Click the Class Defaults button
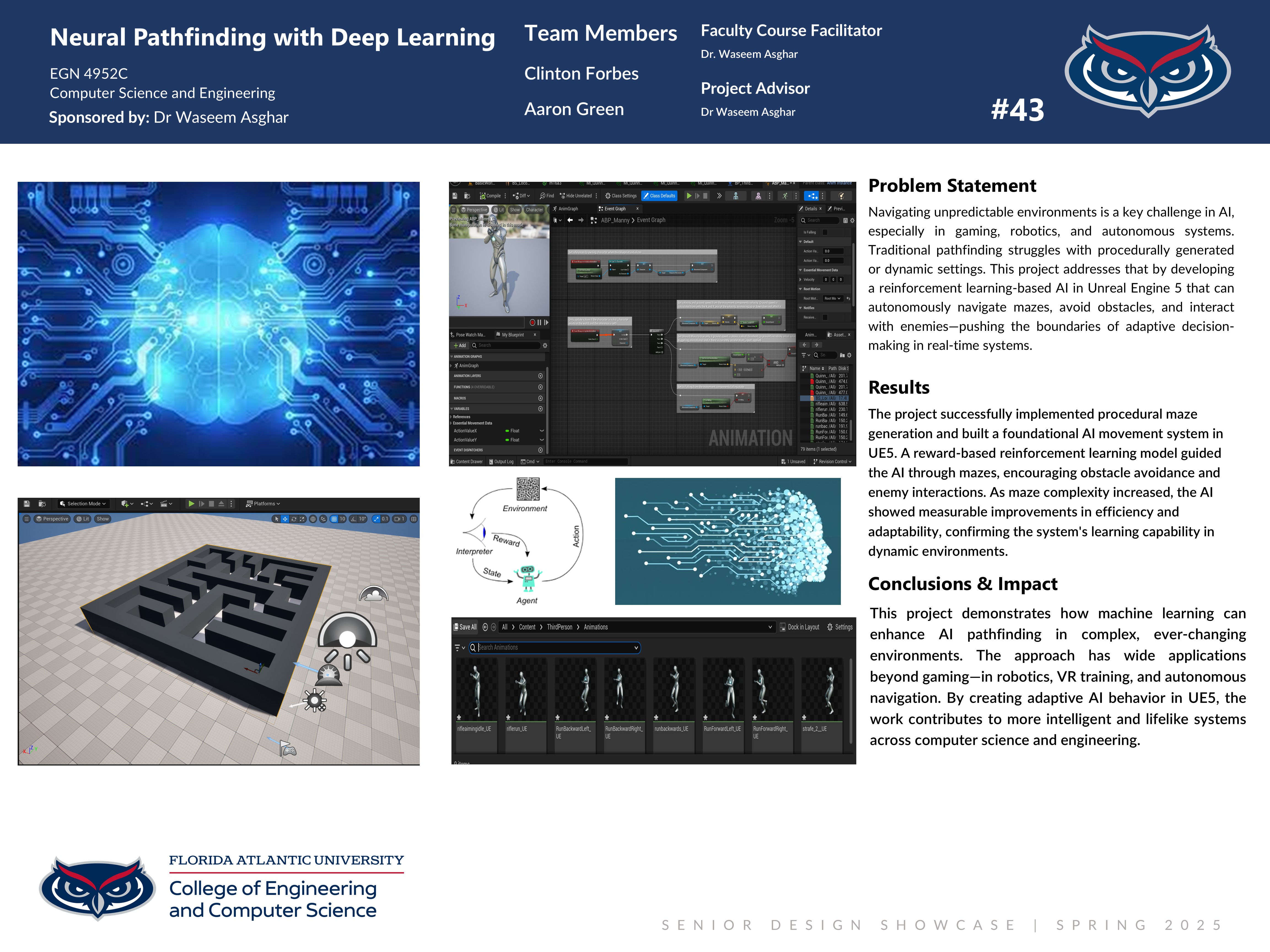The width and height of the screenshot is (1270, 952). [x=659, y=196]
